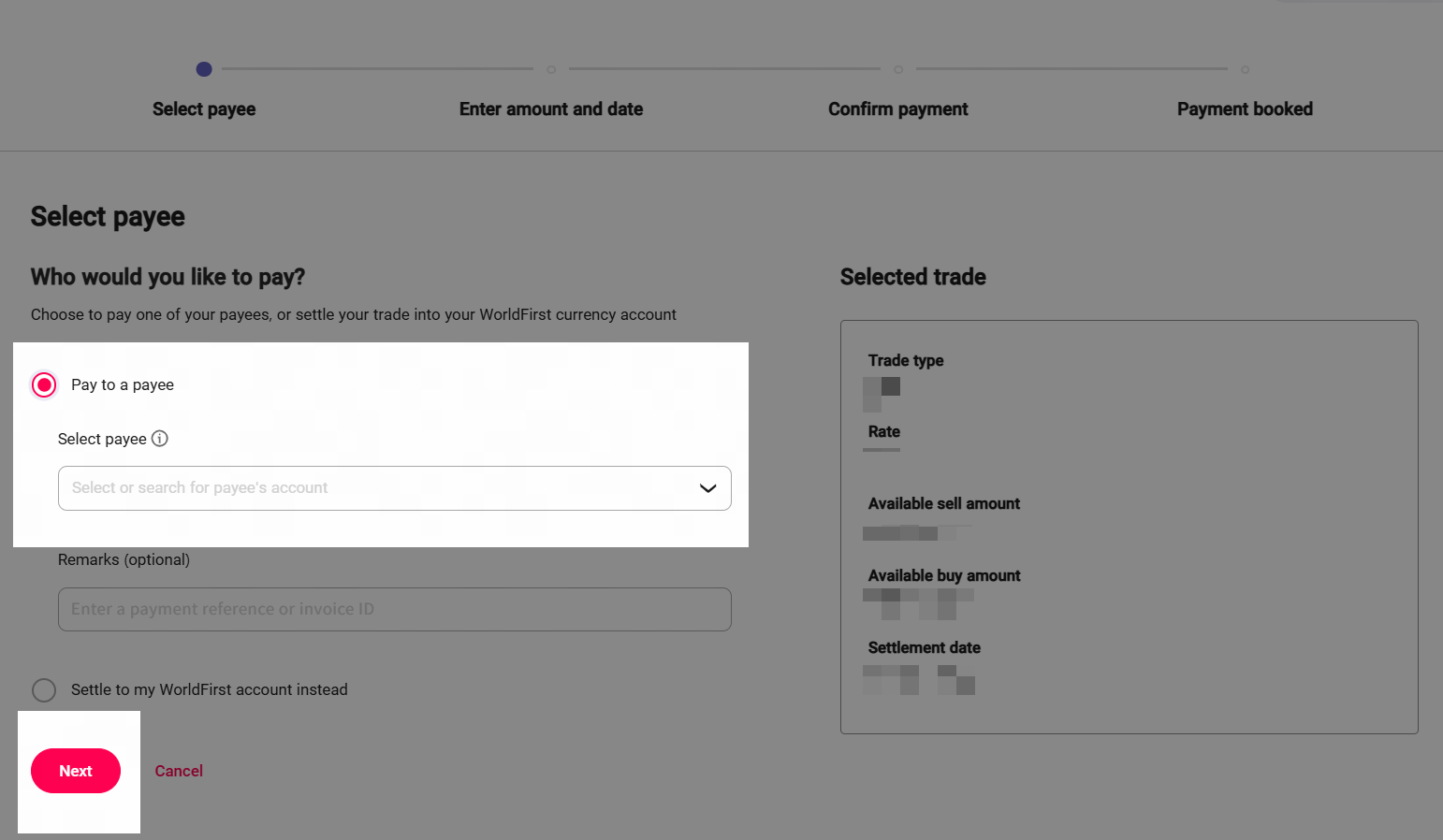Go to the Enter amount and date step label
Viewport: 1443px width, 840px height.
coord(551,109)
